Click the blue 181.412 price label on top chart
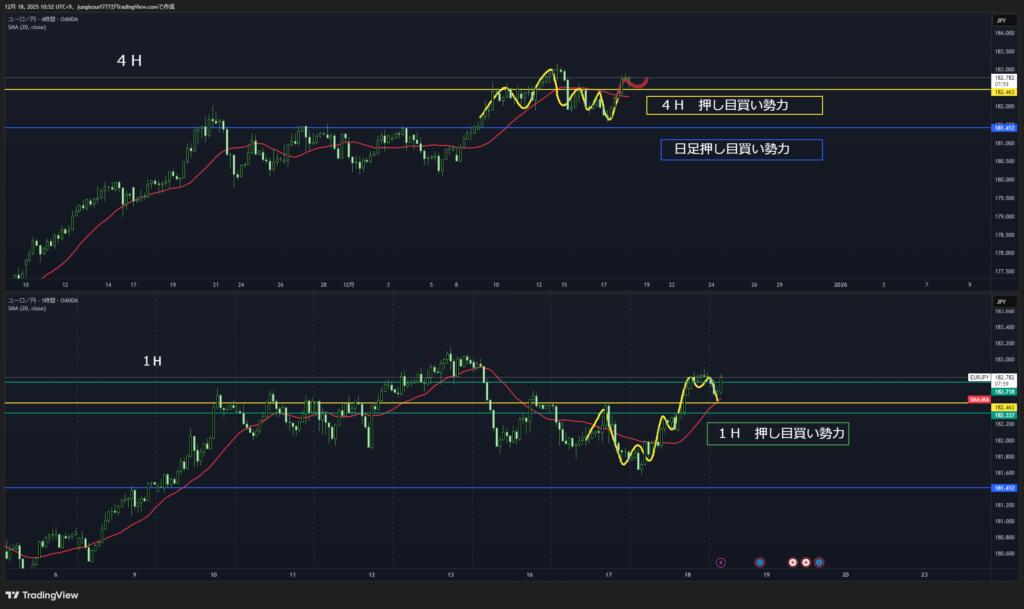 coord(1002,128)
